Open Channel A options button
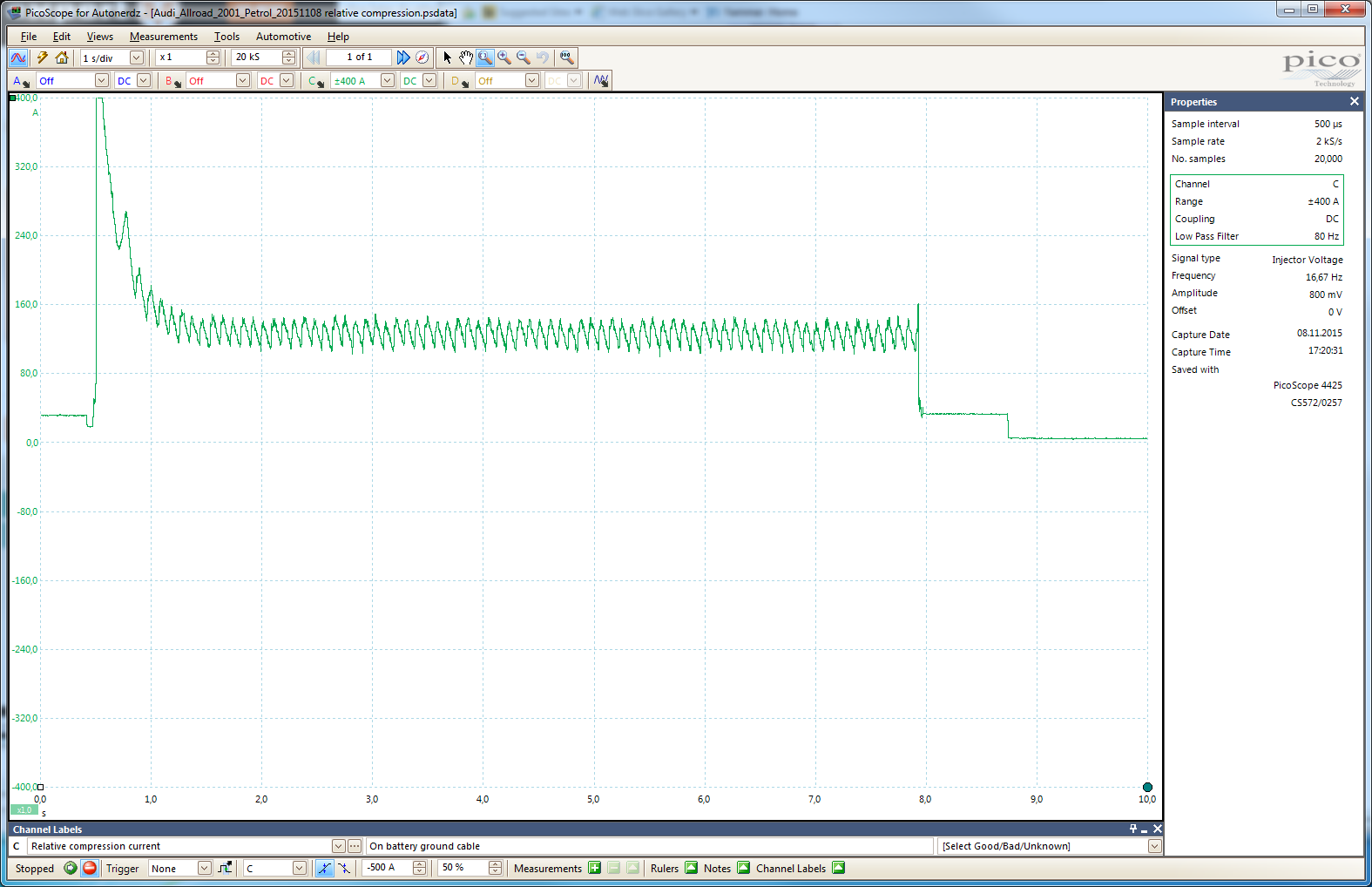The width and height of the screenshot is (1372, 887). [x=22, y=81]
